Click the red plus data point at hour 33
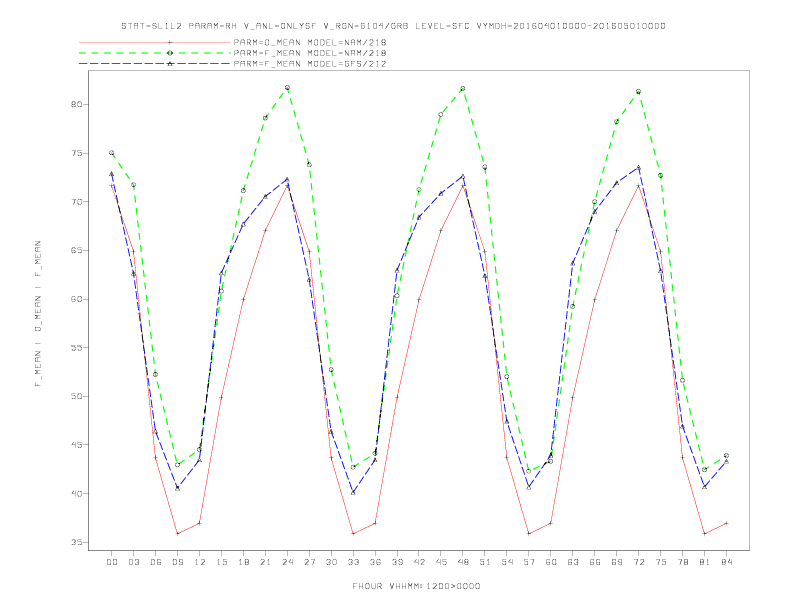The image size is (792, 612). click(353, 534)
